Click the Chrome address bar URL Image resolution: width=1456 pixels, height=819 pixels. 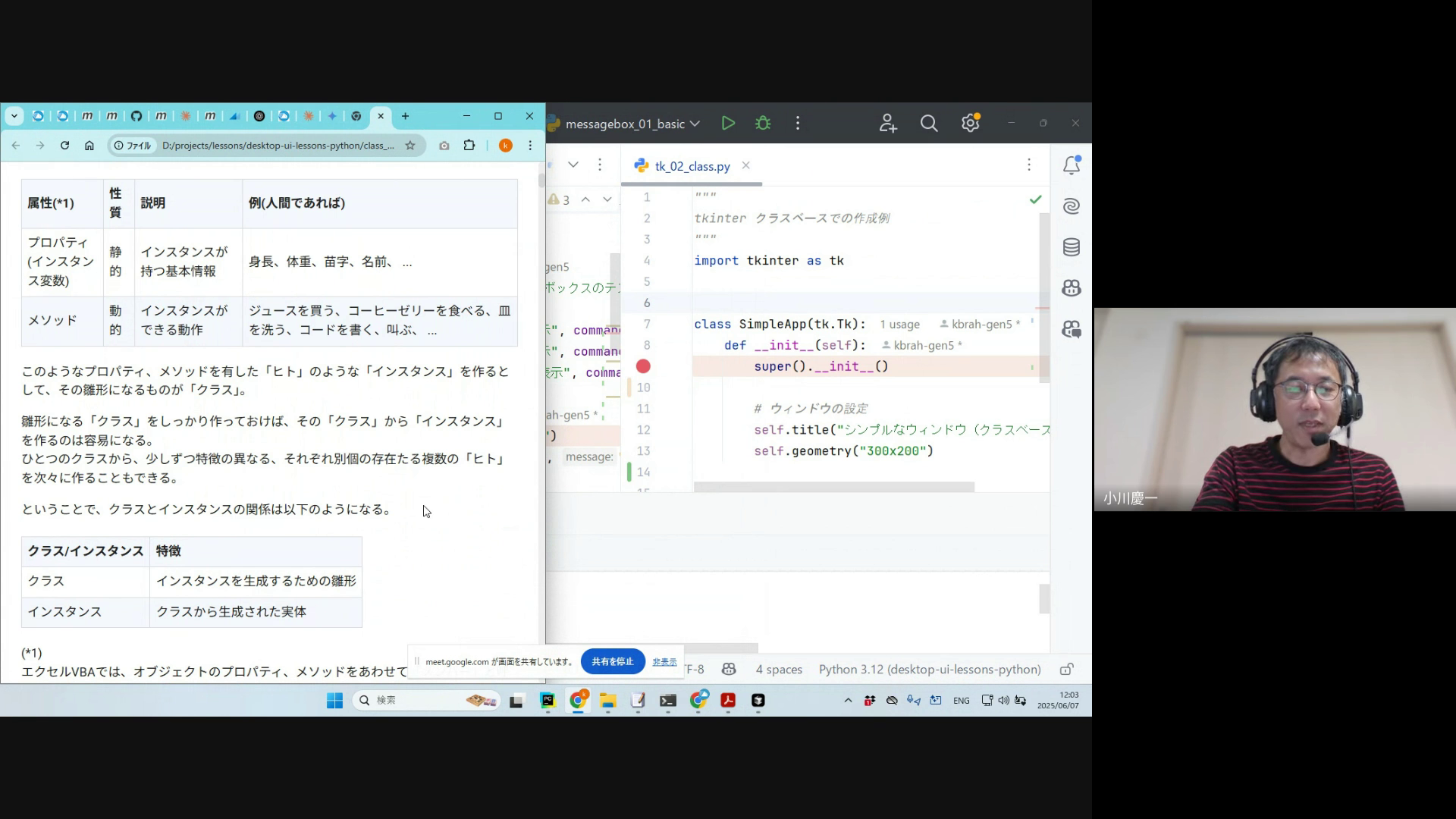278,146
